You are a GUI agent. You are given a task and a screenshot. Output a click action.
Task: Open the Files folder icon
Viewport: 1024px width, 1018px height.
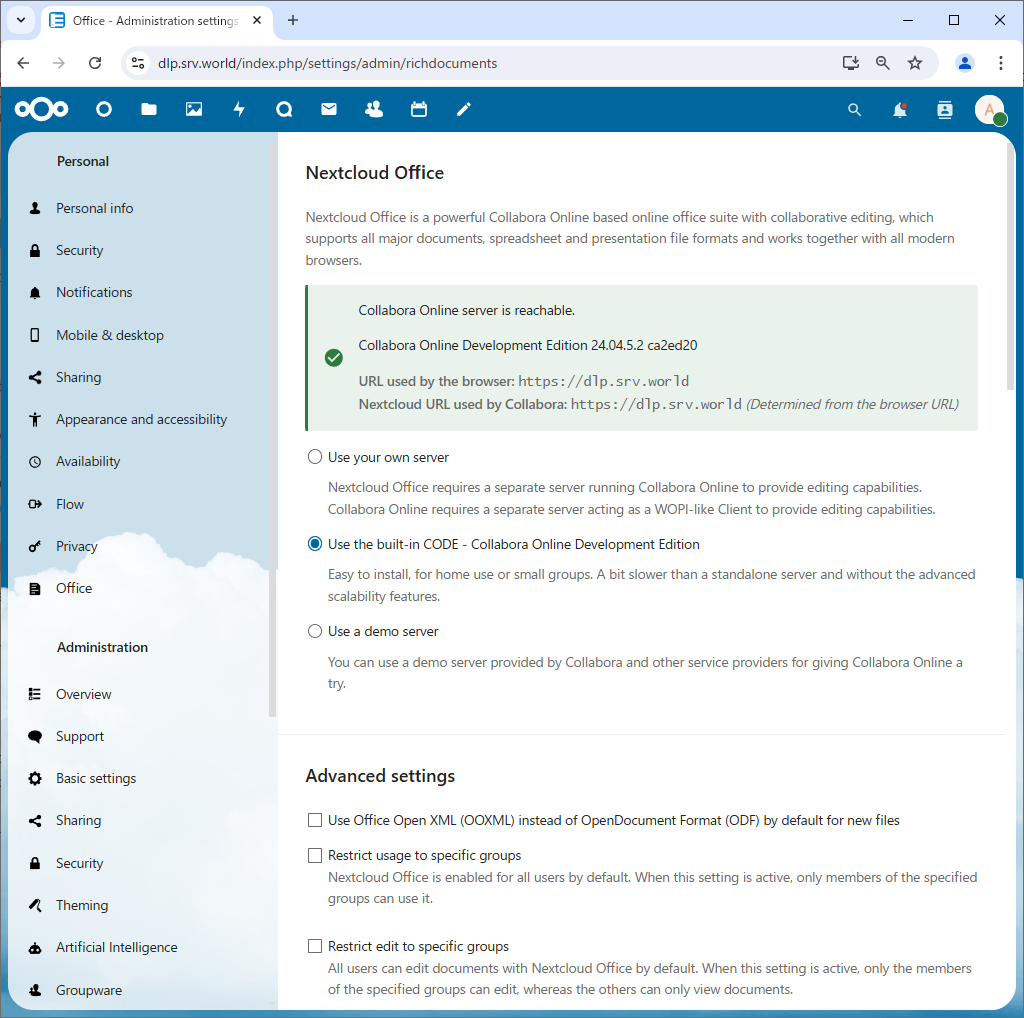[x=149, y=109]
